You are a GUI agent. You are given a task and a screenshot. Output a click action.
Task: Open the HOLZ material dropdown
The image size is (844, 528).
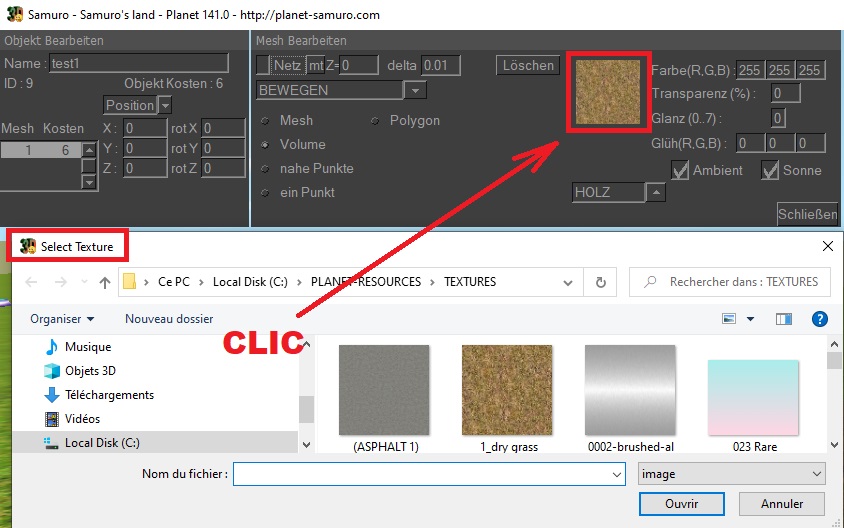pos(654,192)
